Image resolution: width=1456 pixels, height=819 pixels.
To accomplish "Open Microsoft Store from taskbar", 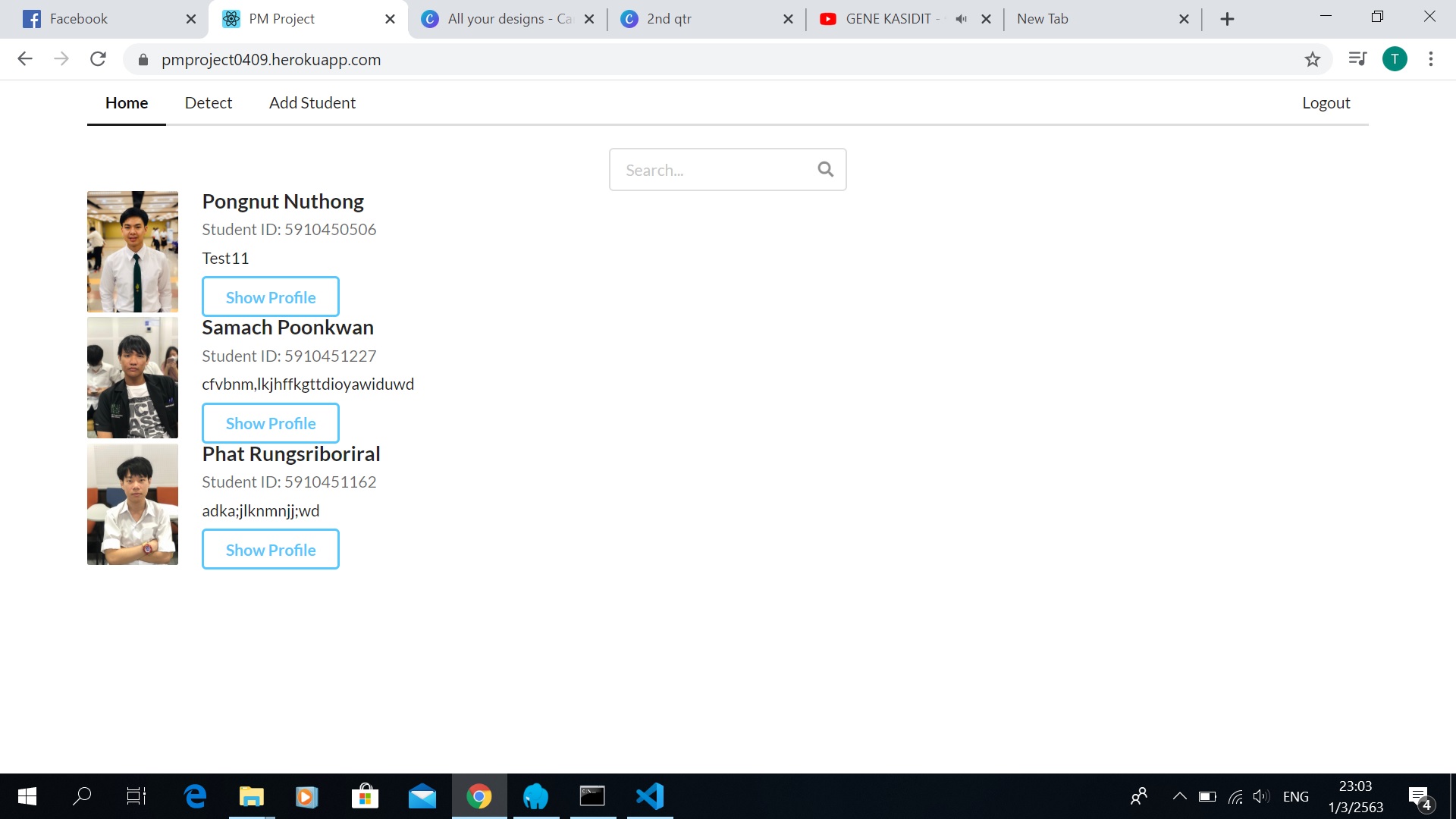I will click(x=366, y=796).
